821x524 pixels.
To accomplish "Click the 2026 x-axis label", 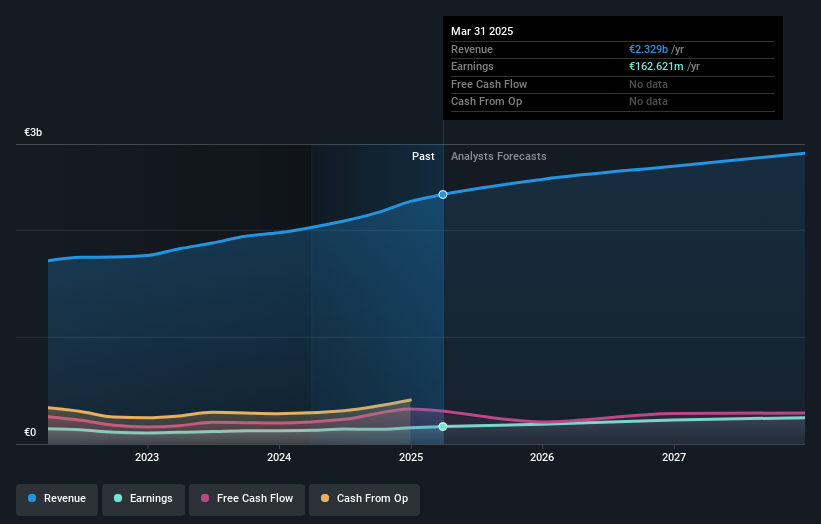I will click(x=542, y=458).
